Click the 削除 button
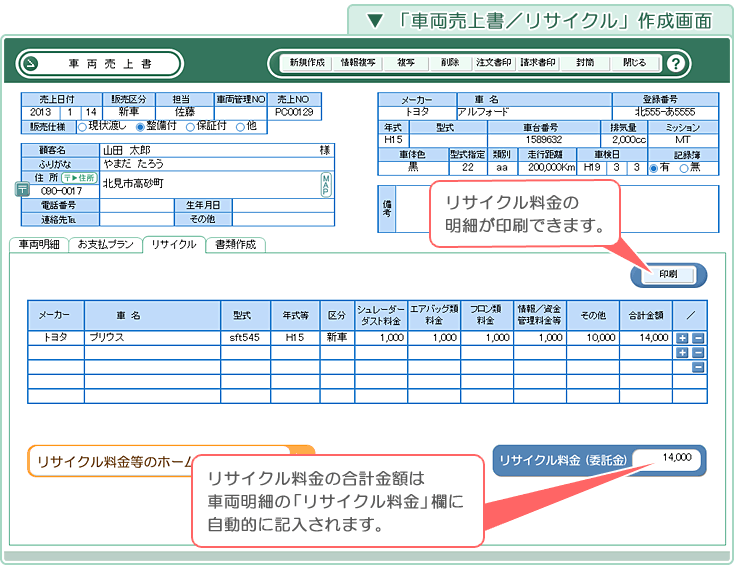Viewport: 735px width, 565px height. (450, 63)
